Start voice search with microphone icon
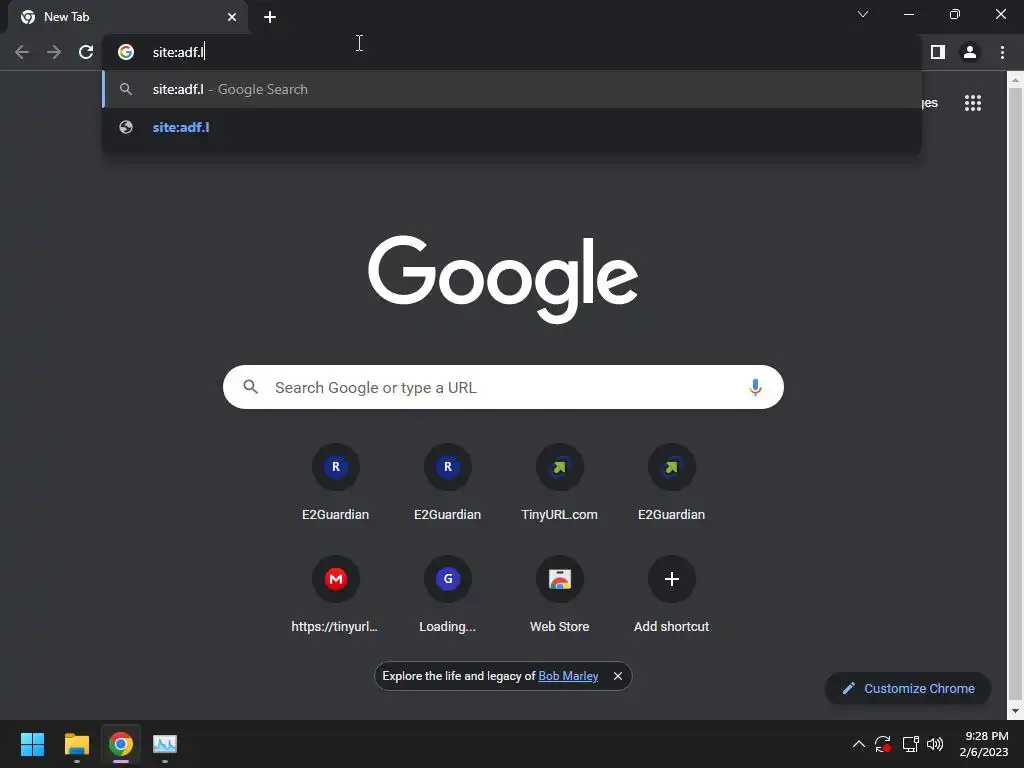This screenshot has height=768, width=1024. pyautogui.click(x=755, y=387)
